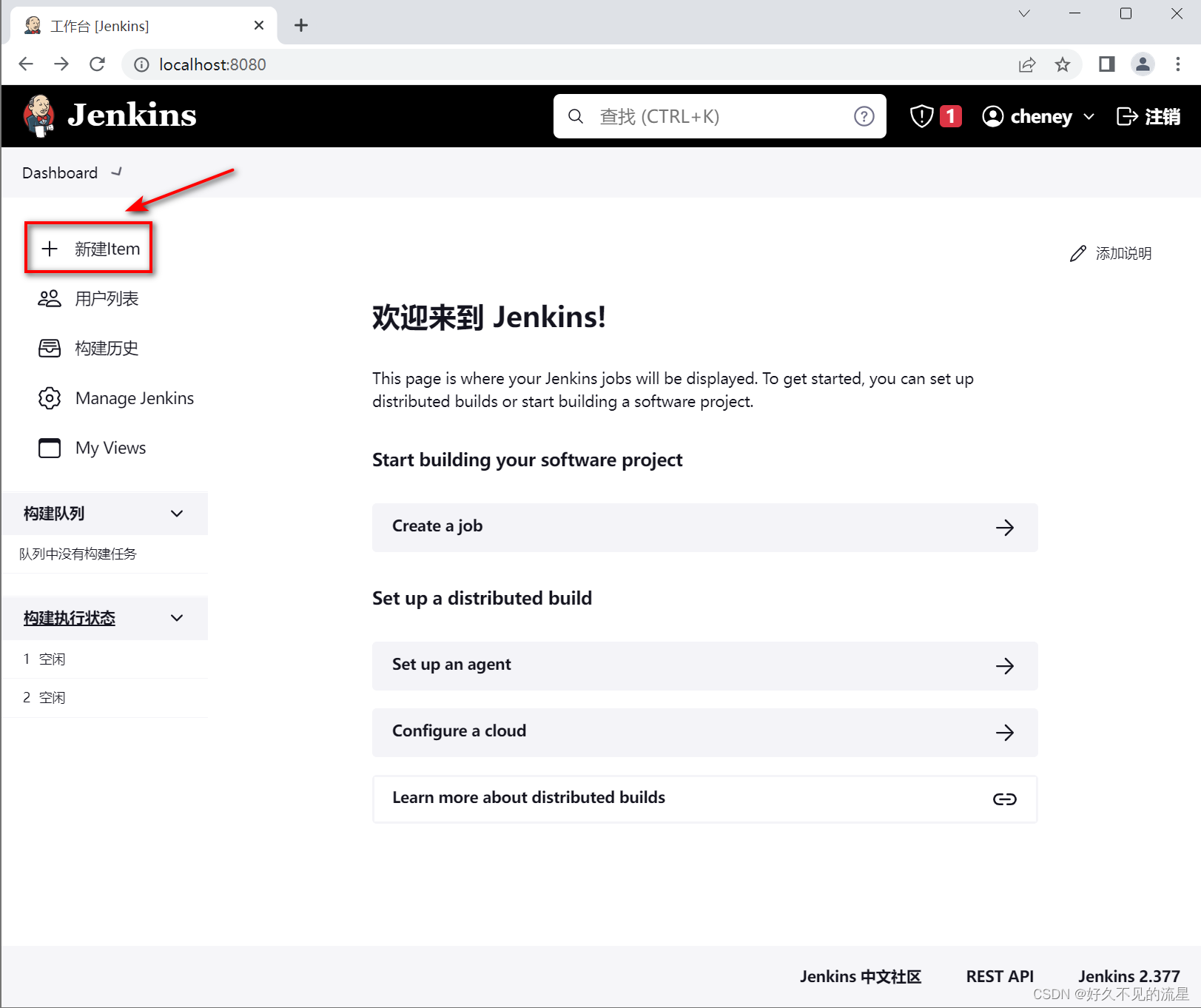Screen dimensions: 1201x1008
Task: Click Configure a cloud
Action: [x=704, y=733]
